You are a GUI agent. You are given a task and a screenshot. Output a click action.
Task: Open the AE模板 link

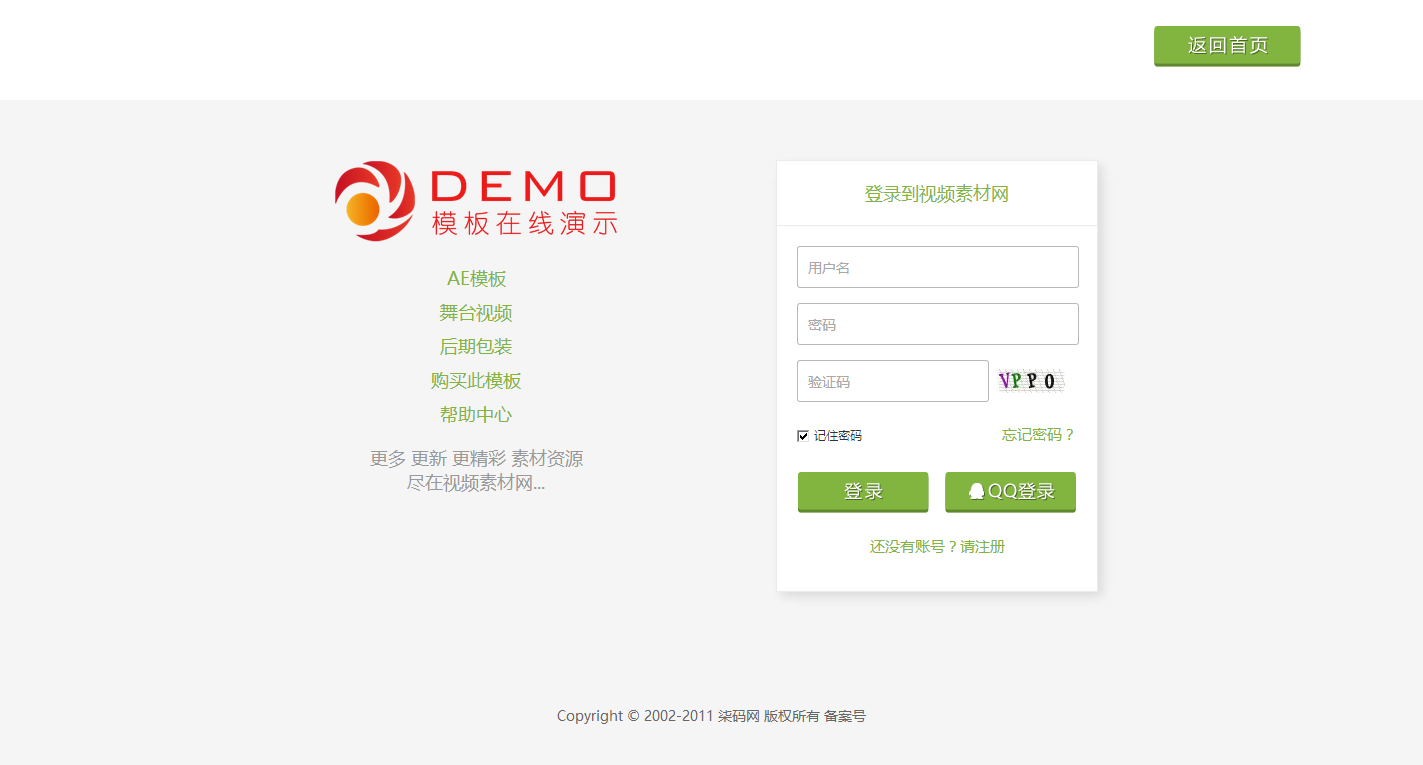[476, 279]
